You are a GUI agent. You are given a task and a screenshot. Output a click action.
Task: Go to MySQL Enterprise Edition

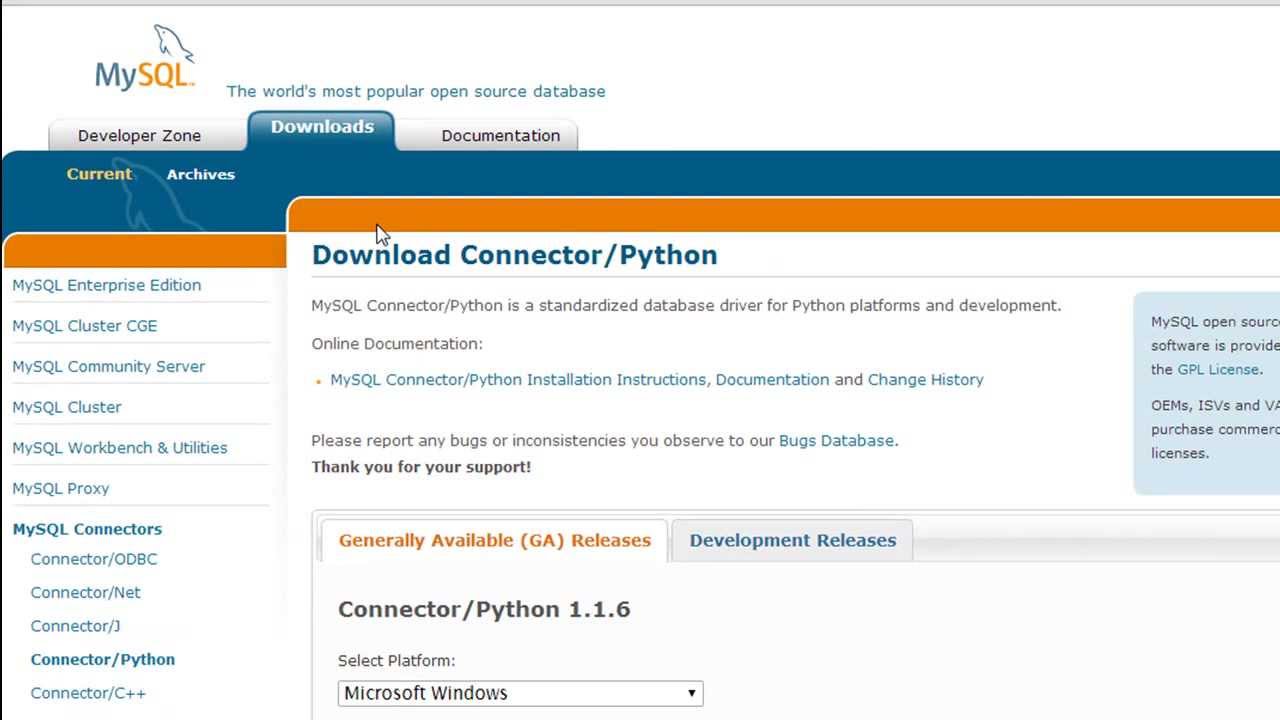[x=106, y=285]
